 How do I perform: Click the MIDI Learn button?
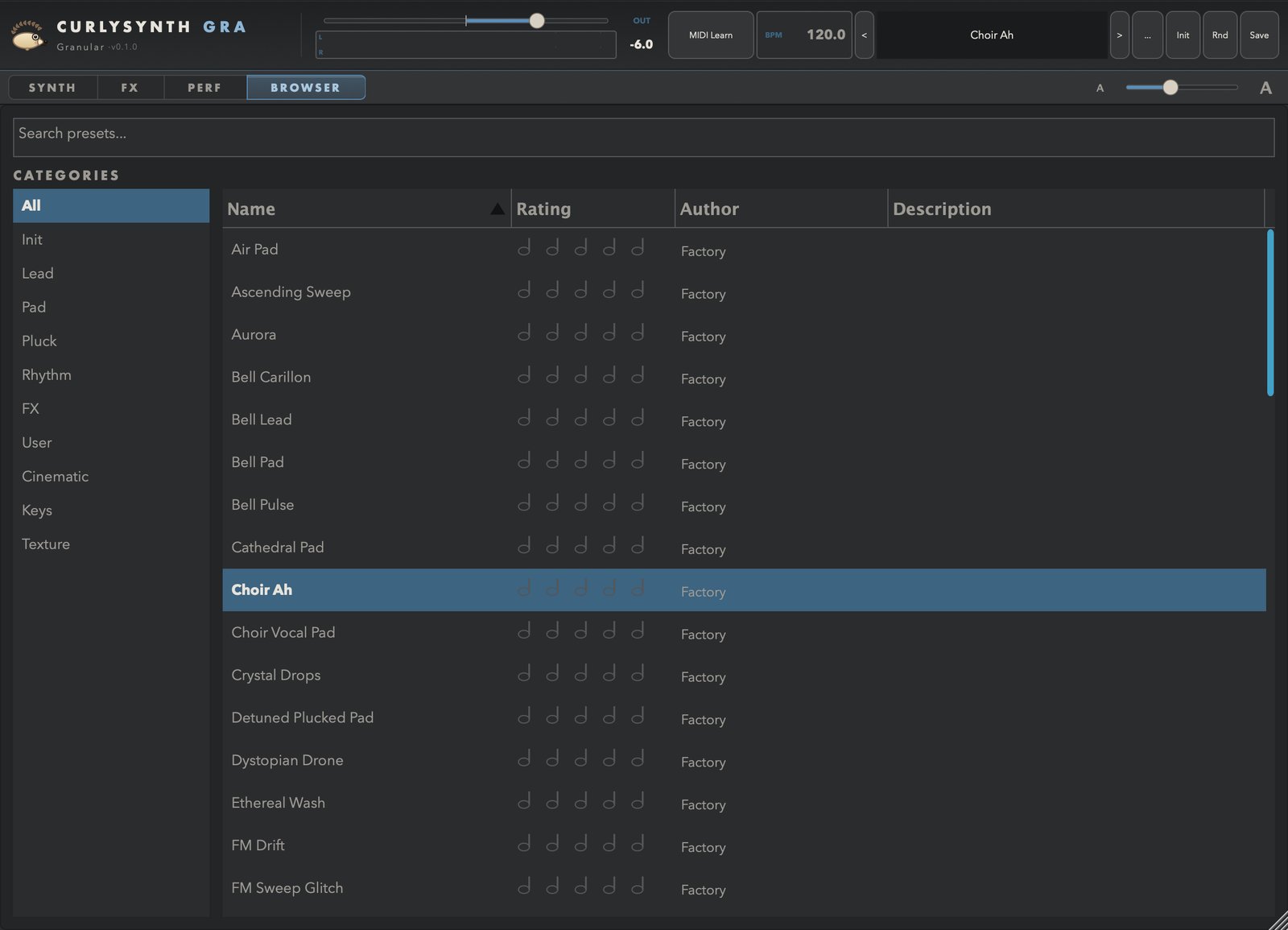711,35
